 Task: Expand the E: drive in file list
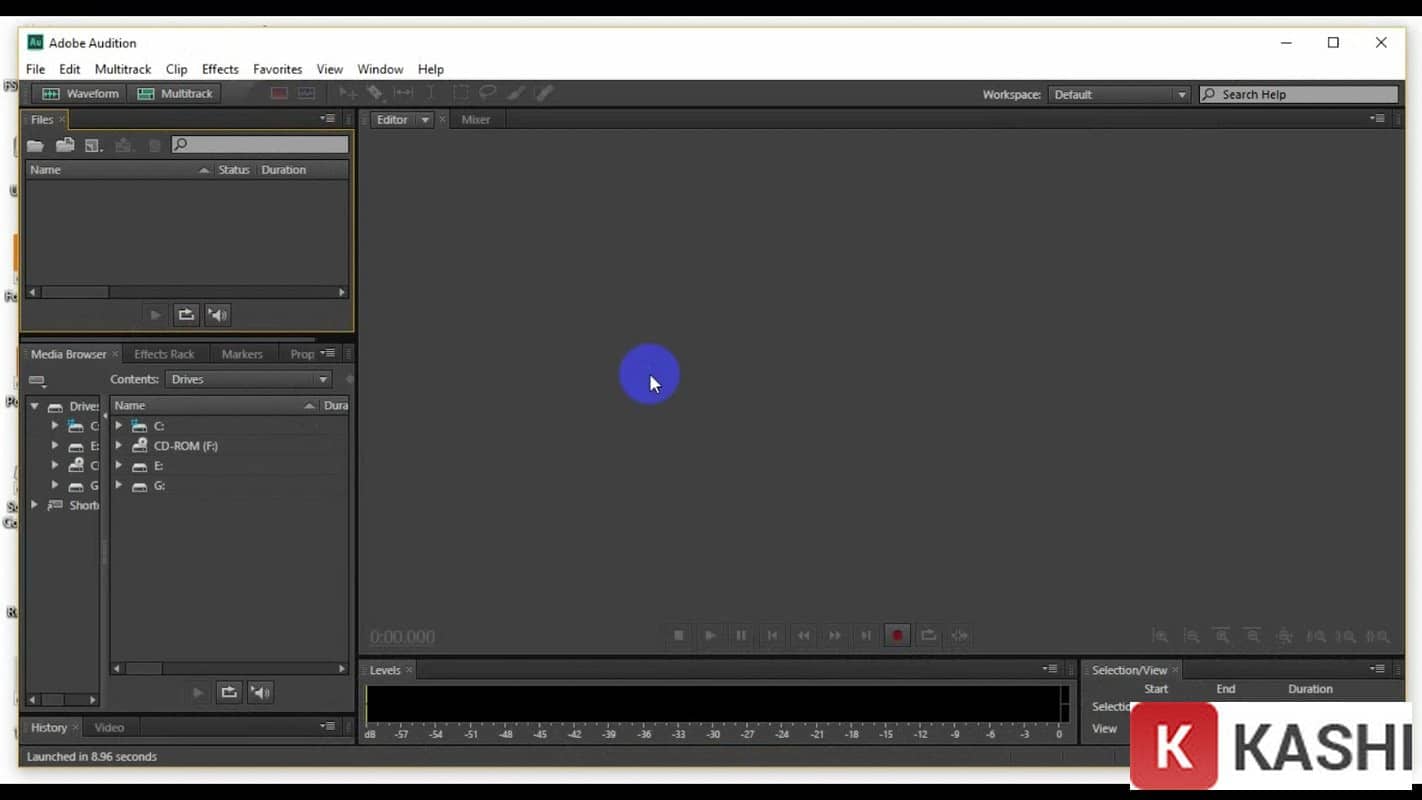coord(119,466)
